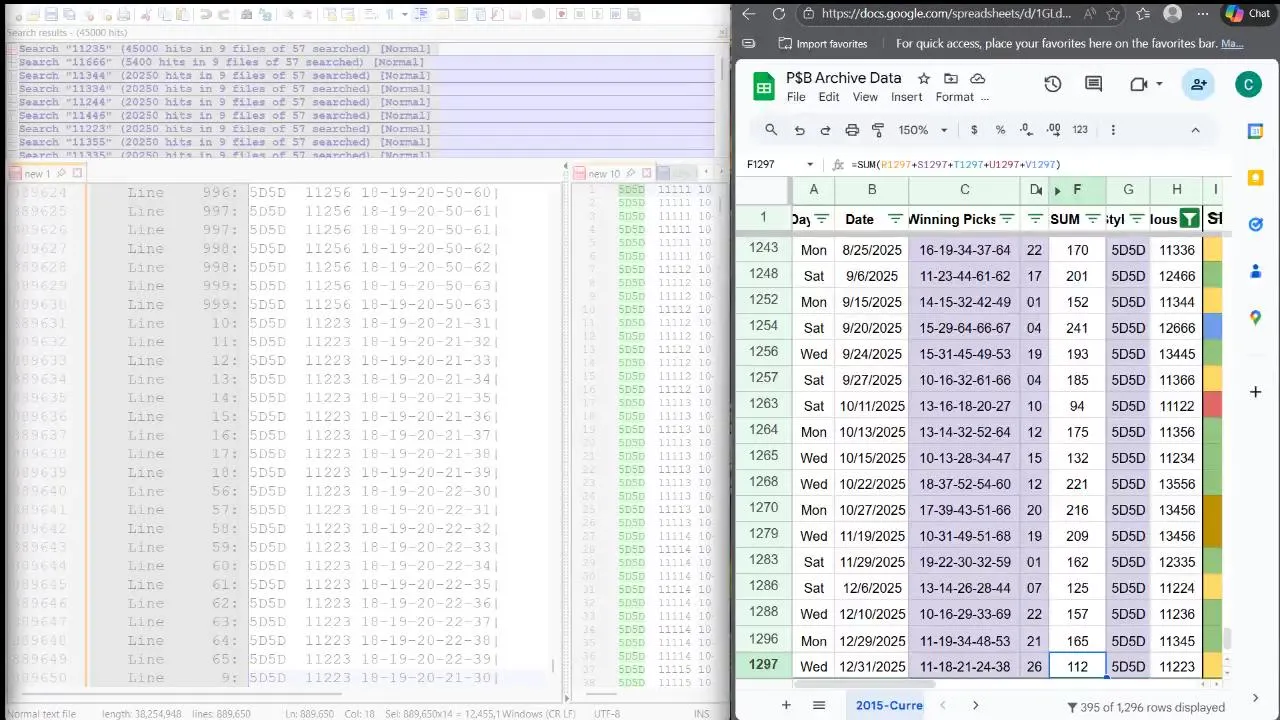Open the Winning Picks column filter toggle
Image resolution: width=1280 pixels, height=720 pixels.
[x=1007, y=219]
